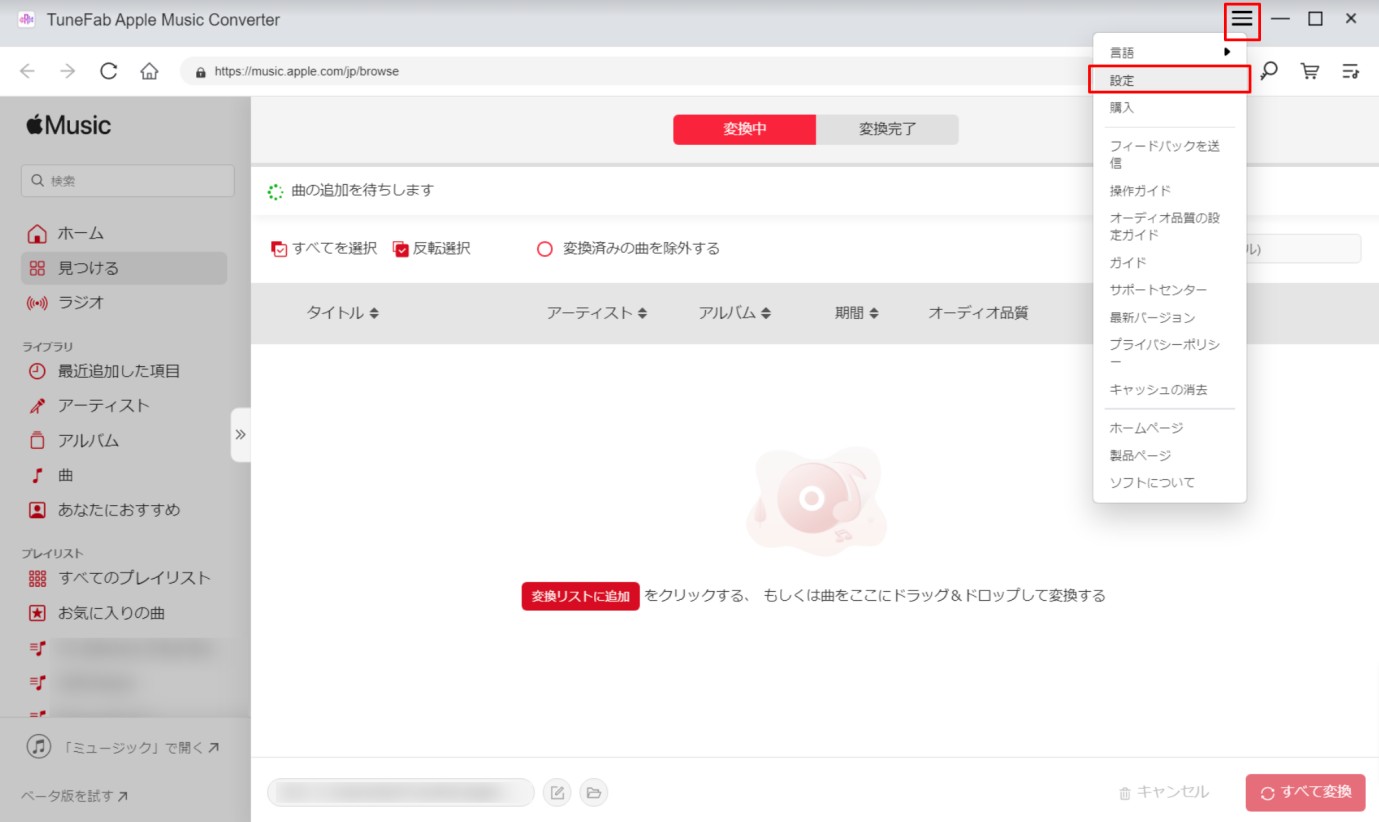
Task: Open 「ミュージック」で開く link
Action: coord(125,747)
